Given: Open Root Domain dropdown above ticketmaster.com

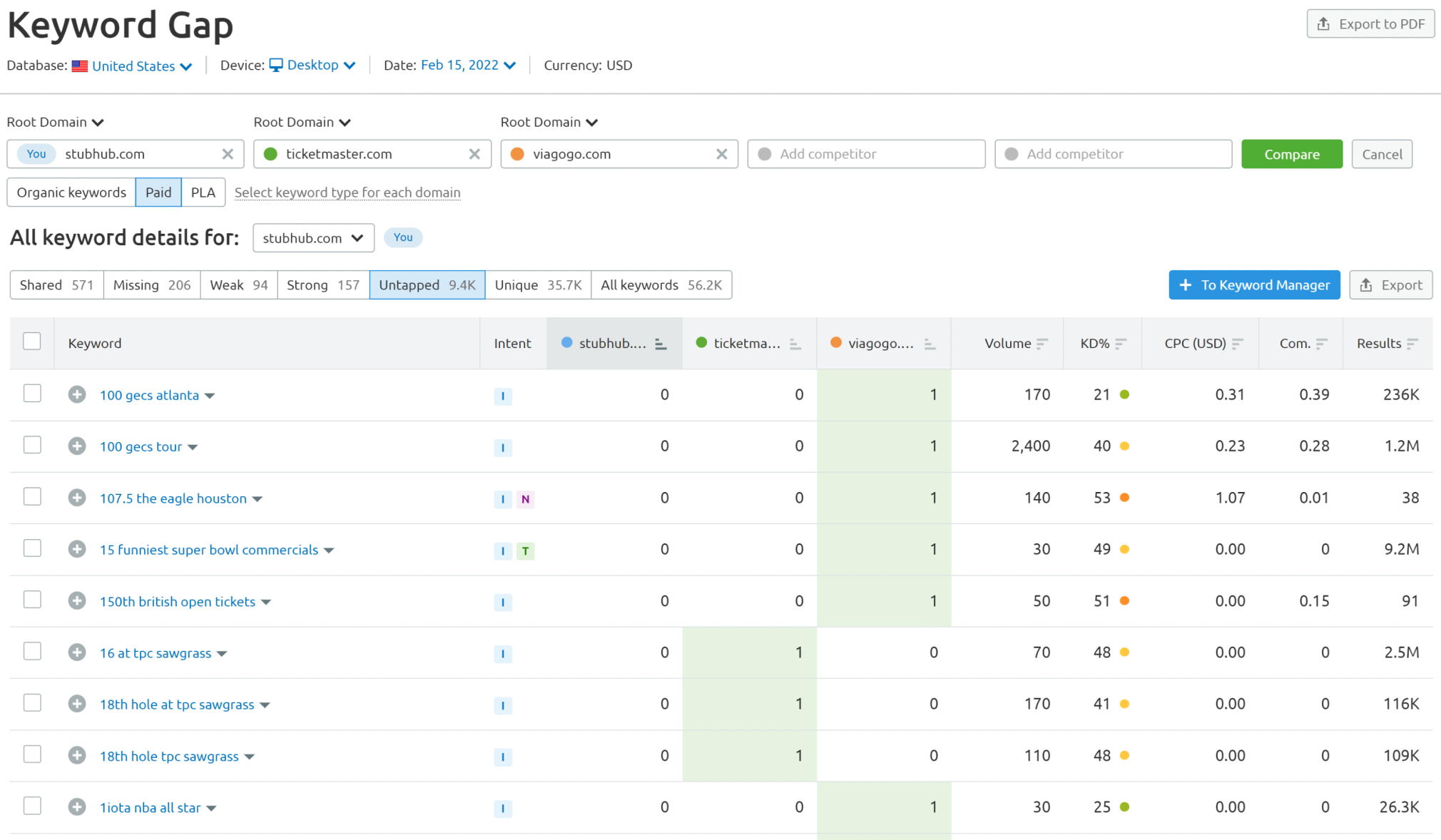Looking at the screenshot, I should pyautogui.click(x=302, y=122).
